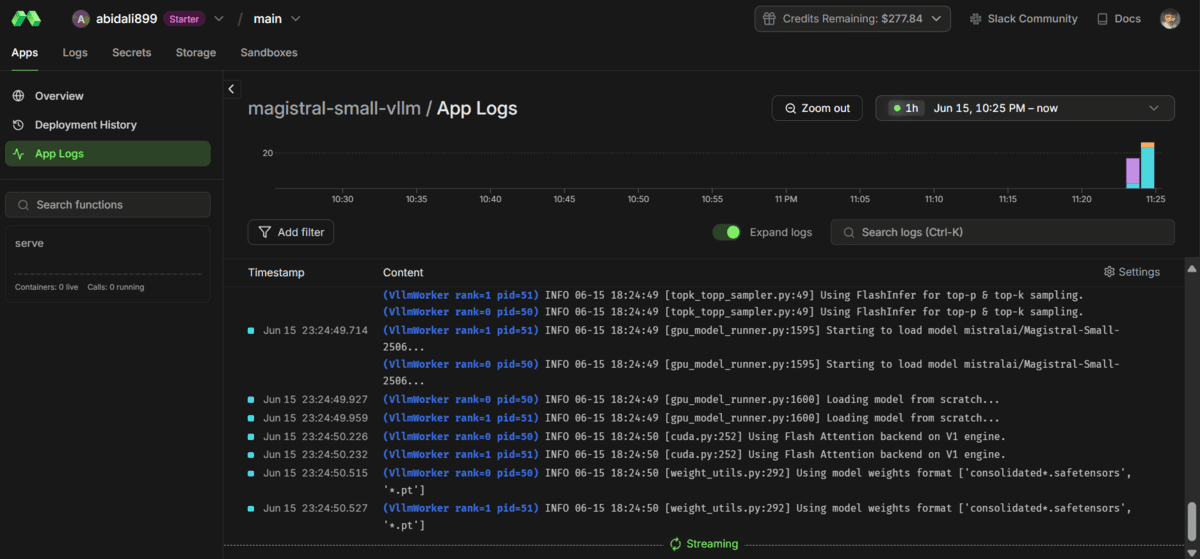
Task: Open the Docs page
Action: pyautogui.click(x=1118, y=19)
